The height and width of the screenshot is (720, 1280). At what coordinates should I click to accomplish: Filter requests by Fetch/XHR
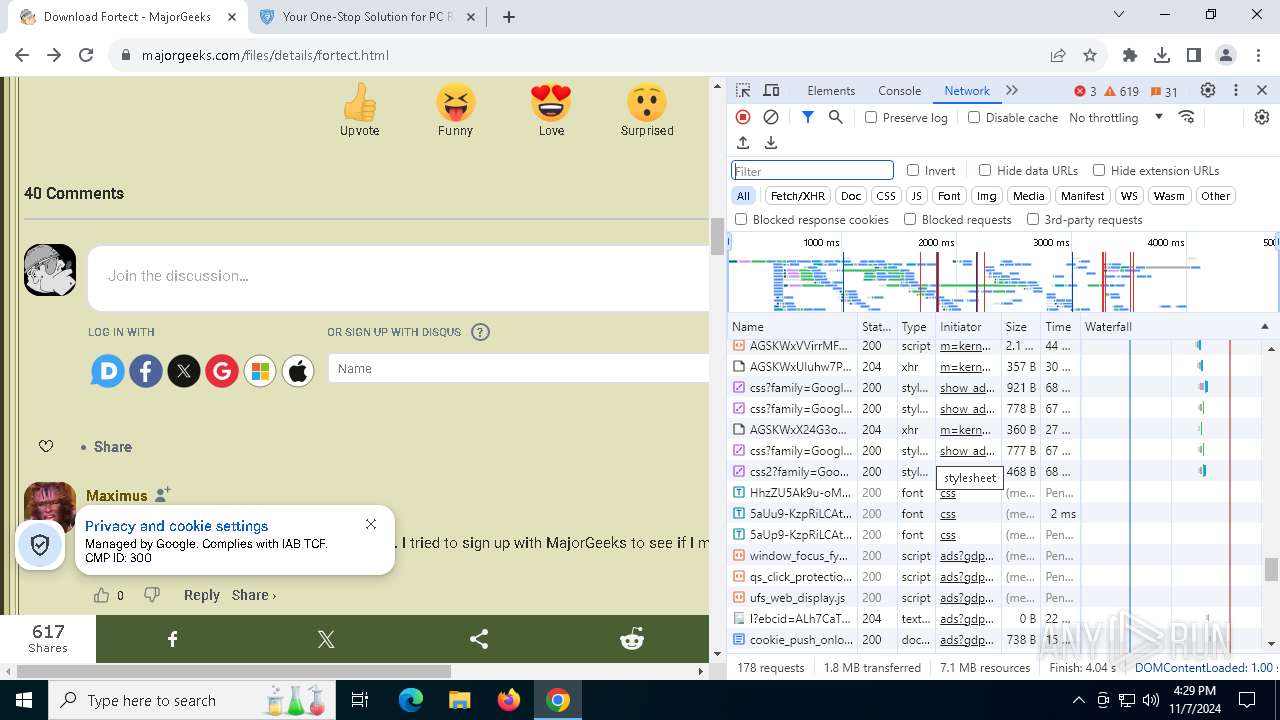click(x=798, y=196)
